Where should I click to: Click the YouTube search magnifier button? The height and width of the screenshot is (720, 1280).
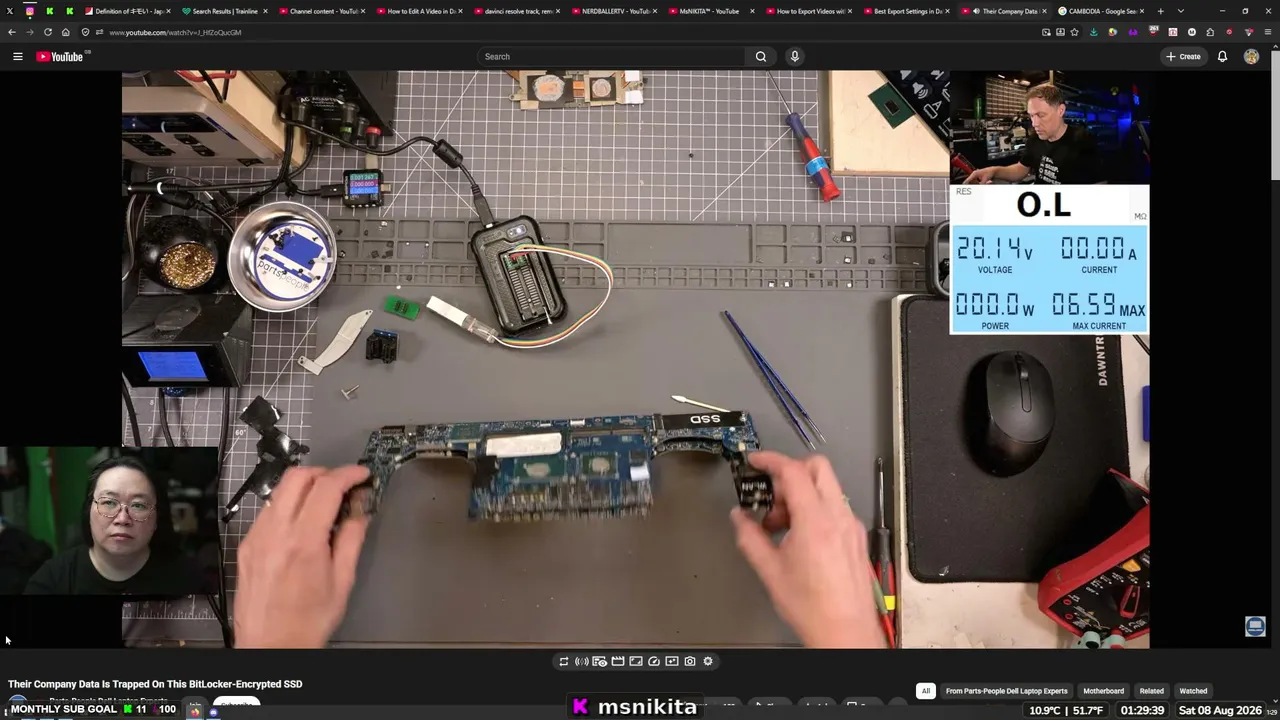761,56
